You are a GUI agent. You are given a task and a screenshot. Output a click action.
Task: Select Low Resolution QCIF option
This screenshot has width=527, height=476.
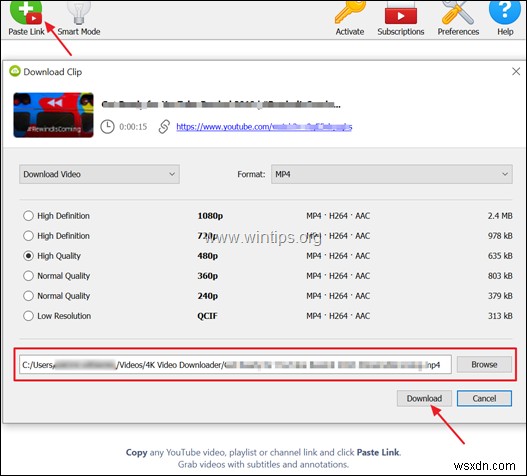[28, 316]
